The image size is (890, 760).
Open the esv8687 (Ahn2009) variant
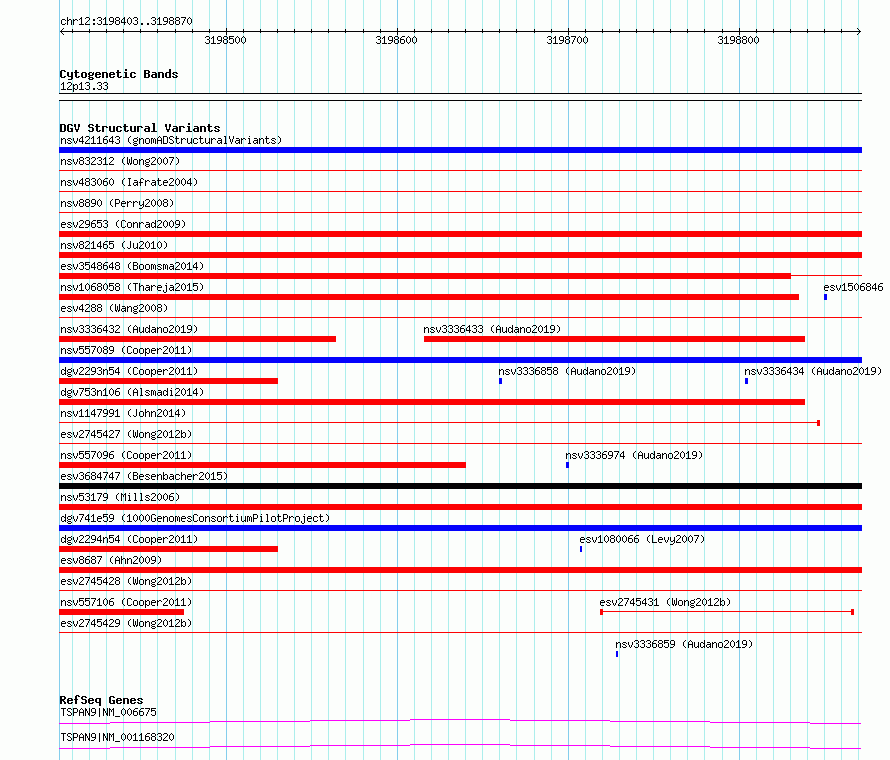(x=111, y=560)
